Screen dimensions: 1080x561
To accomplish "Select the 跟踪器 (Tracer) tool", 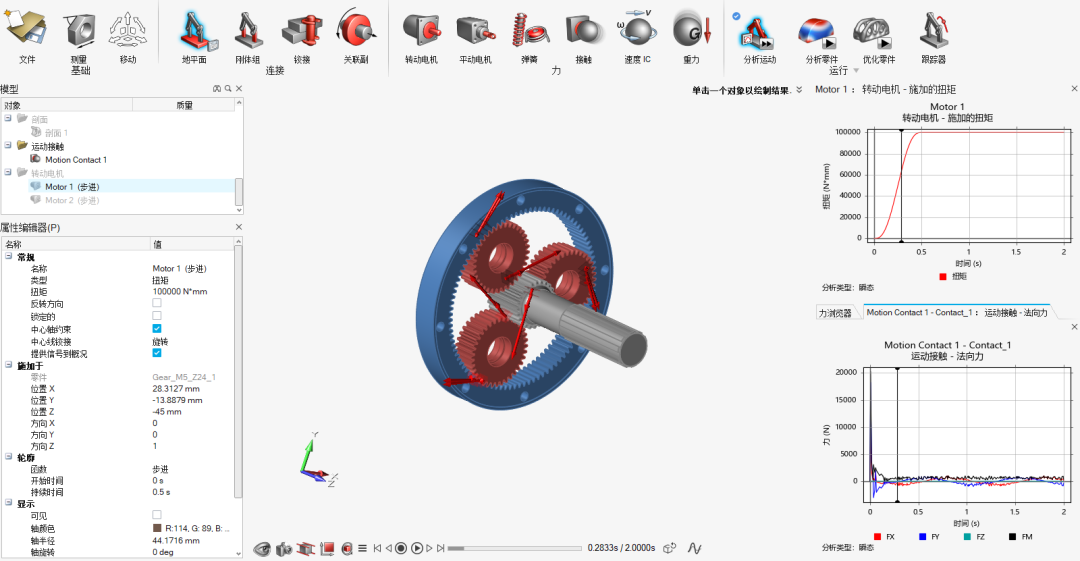I will pos(933,38).
